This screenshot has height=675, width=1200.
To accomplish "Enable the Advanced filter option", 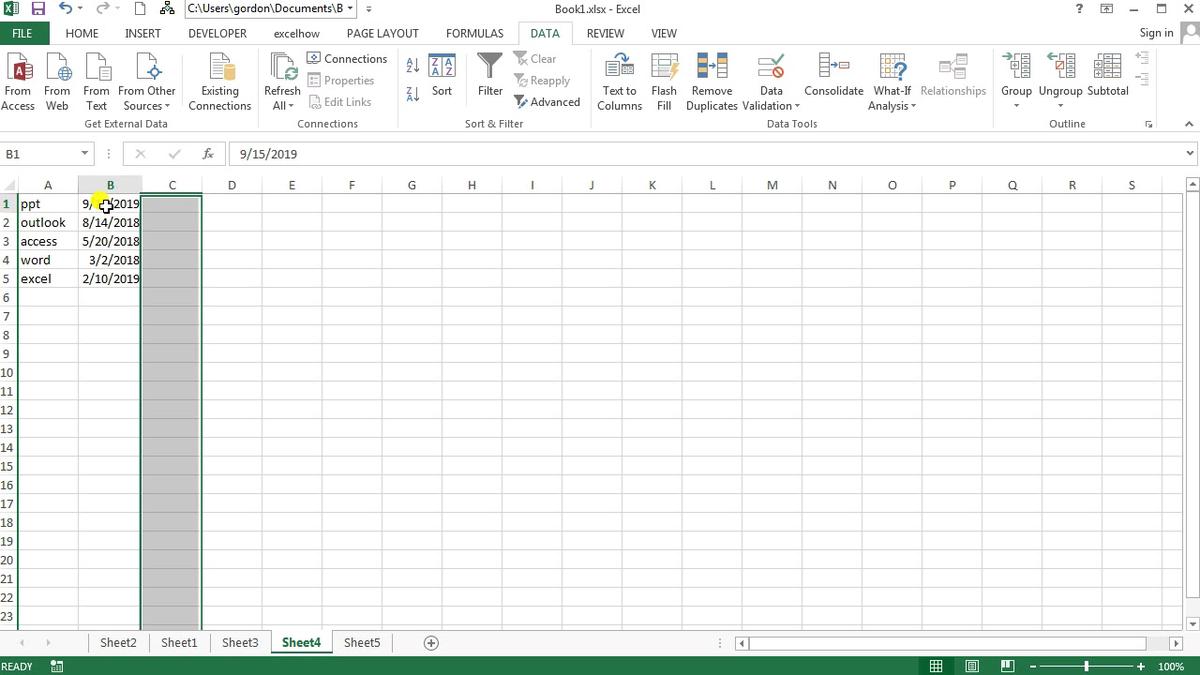I will tap(548, 101).
